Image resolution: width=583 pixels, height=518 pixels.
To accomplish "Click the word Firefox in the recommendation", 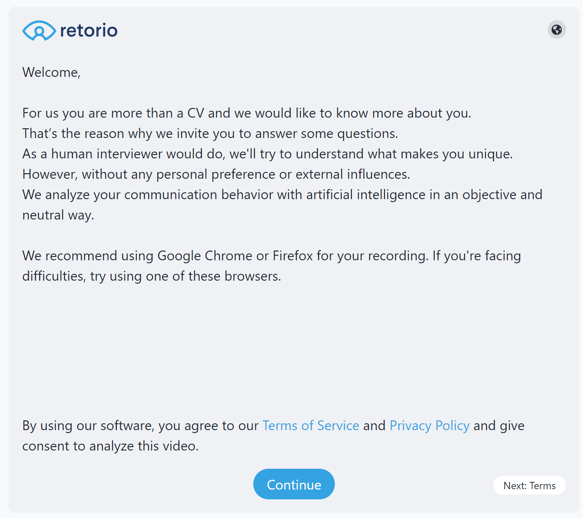I will 293,256.
